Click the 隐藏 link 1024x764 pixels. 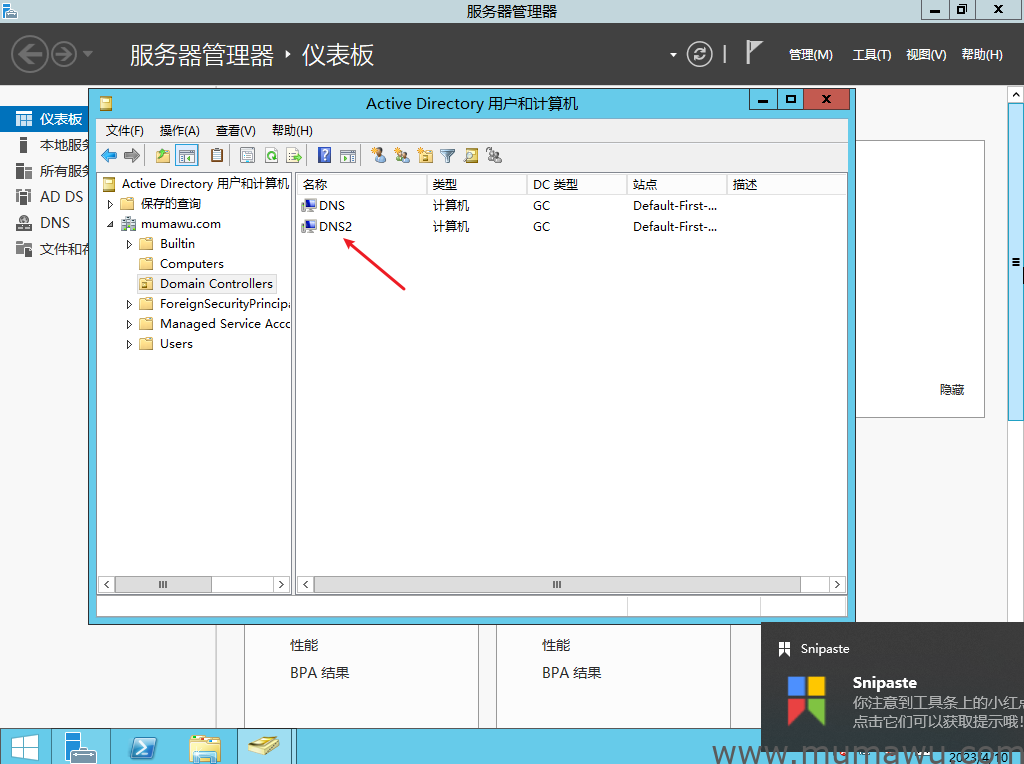pos(951,390)
